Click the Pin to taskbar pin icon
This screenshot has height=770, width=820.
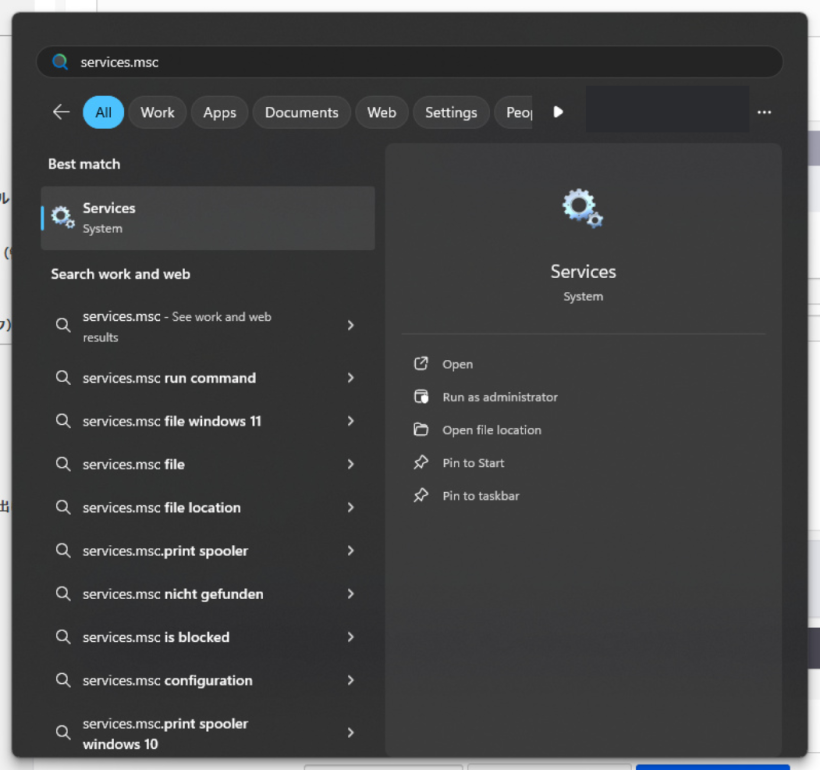point(421,496)
